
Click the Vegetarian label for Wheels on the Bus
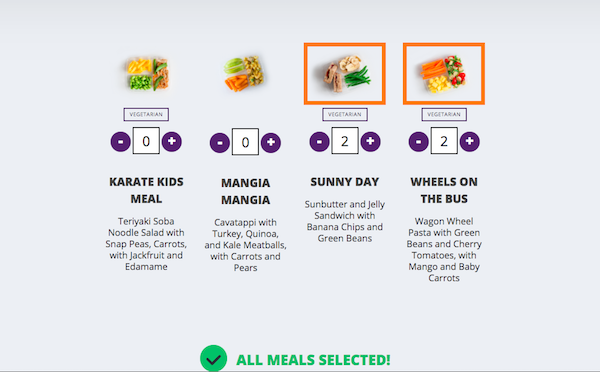coord(444,114)
